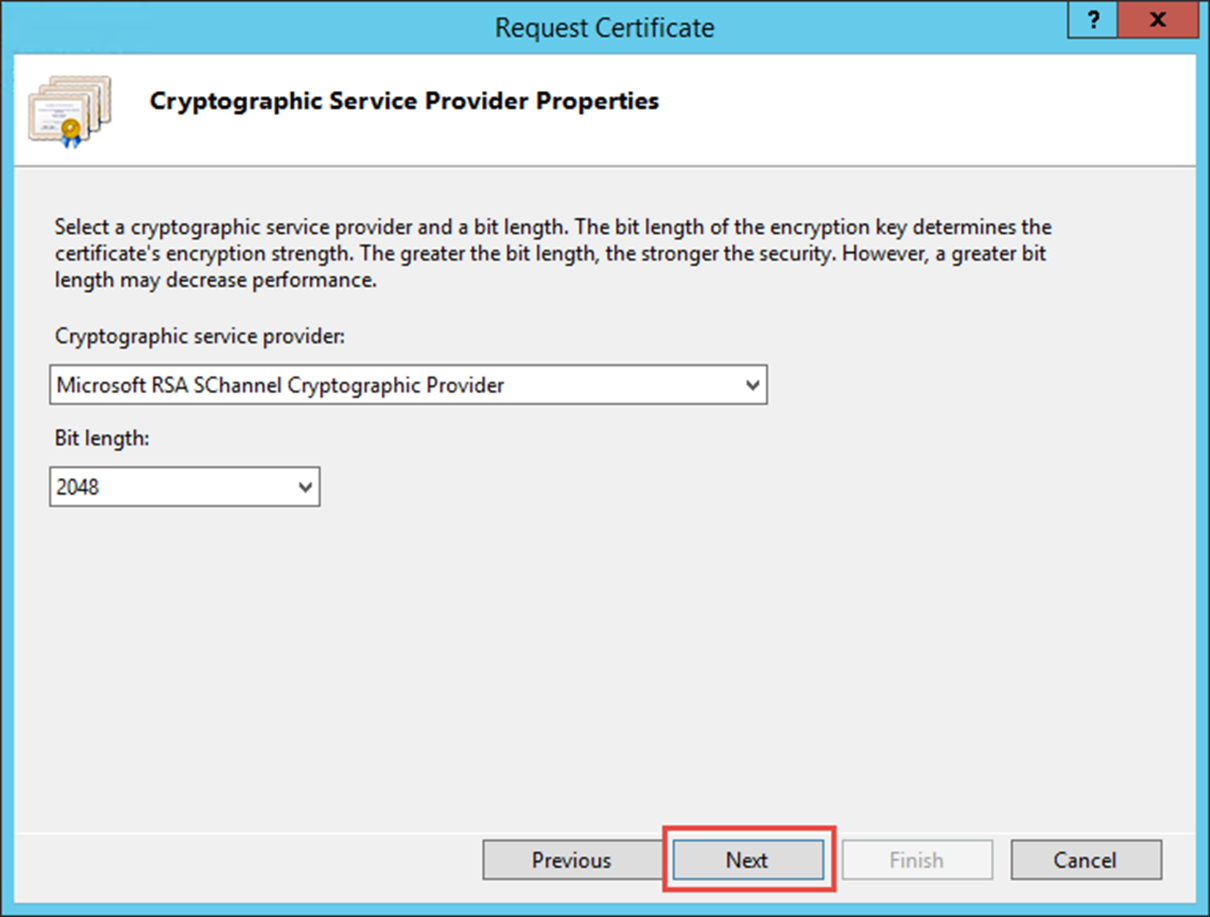
Task: Go back with the Previous button
Action: [571, 860]
